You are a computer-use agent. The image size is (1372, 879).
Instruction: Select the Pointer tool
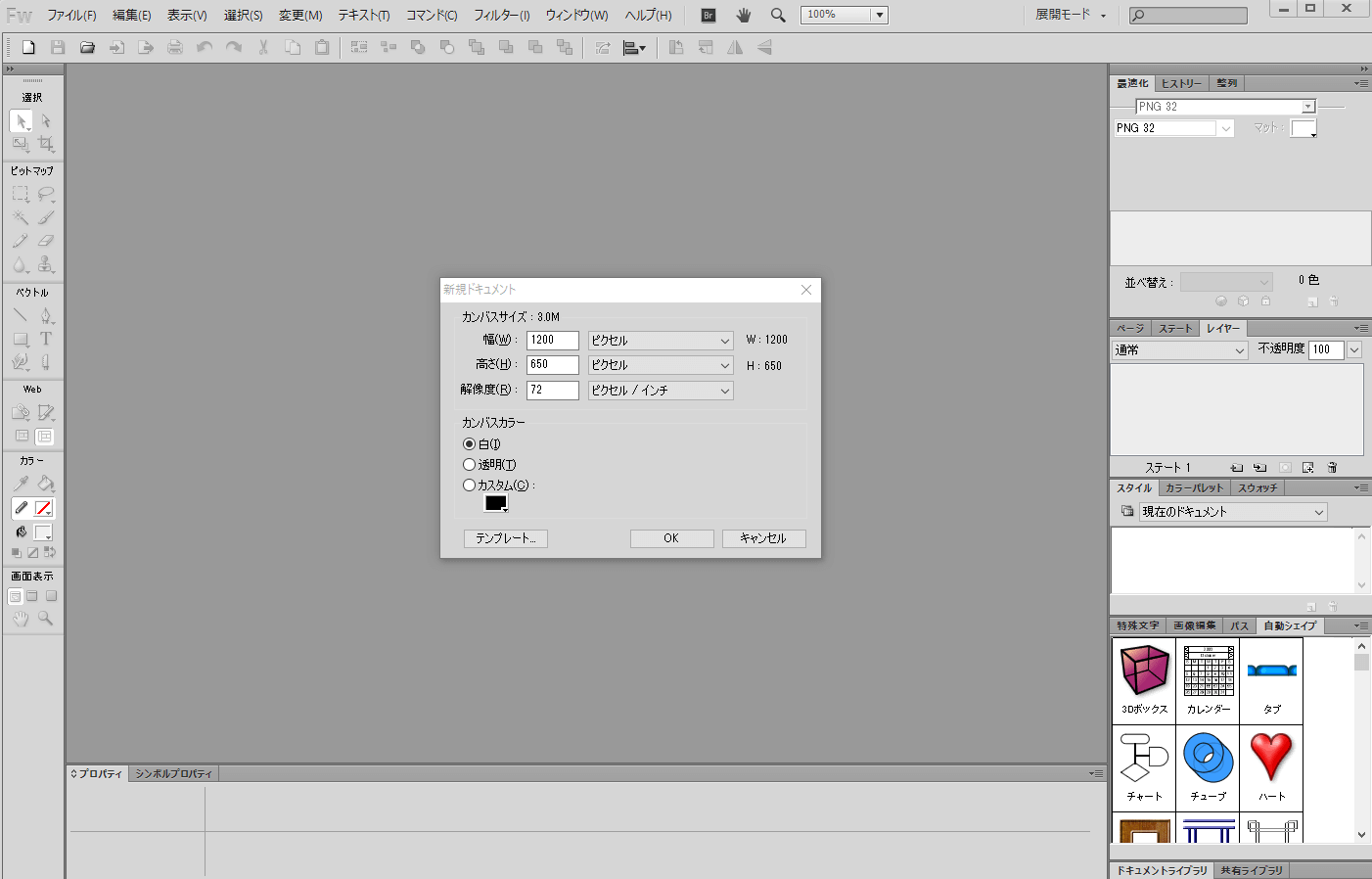point(21,121)
